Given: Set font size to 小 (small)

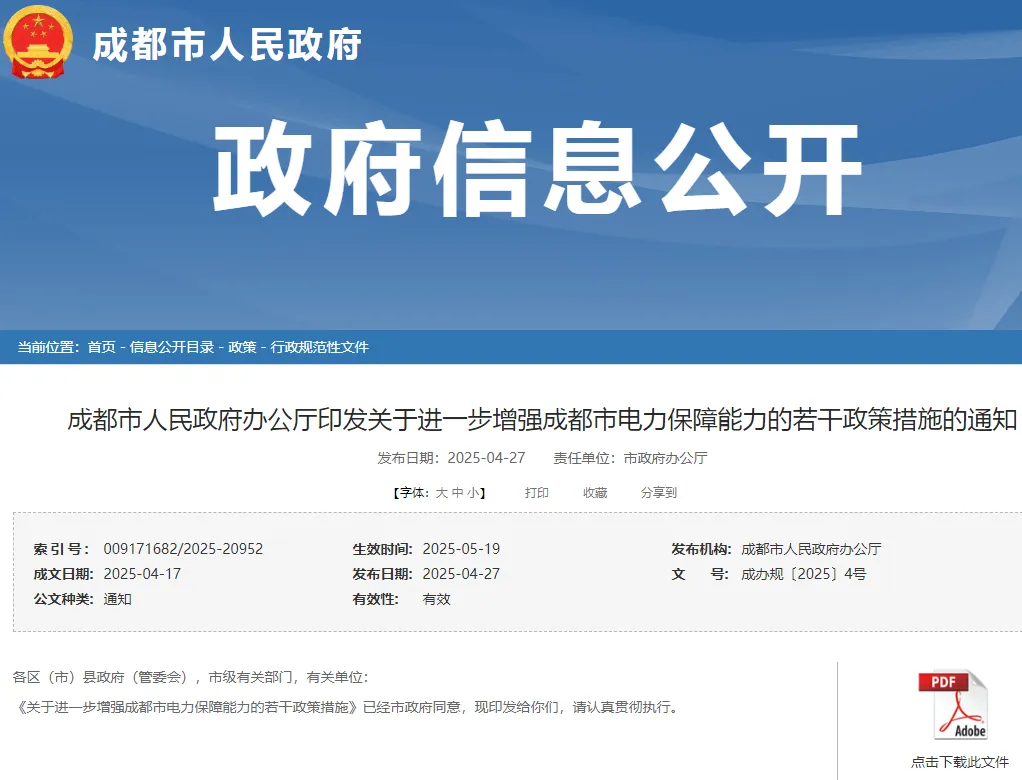Looking at the screenshot, I should (472, 493).
